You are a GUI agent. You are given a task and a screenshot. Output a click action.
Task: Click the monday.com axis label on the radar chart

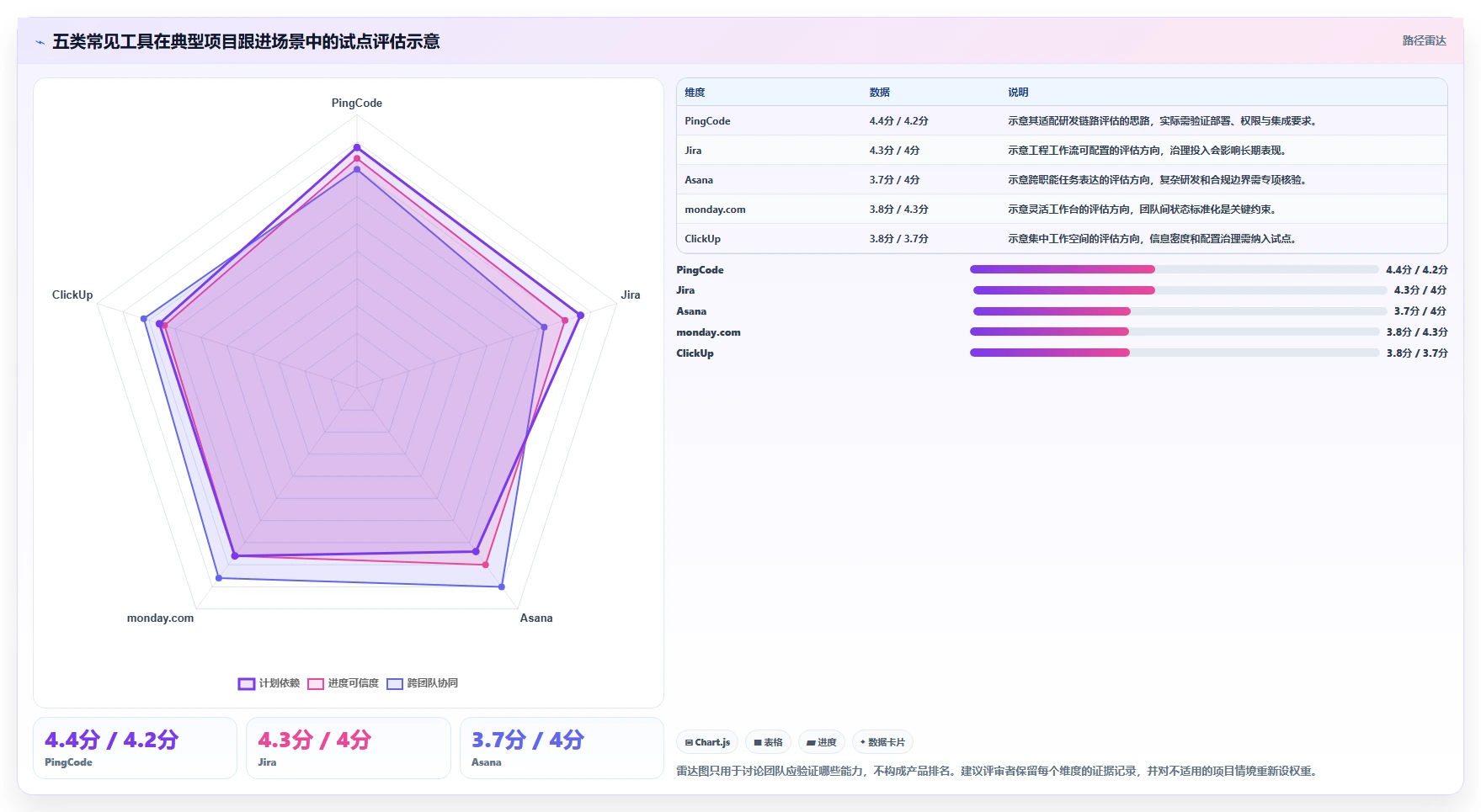click(x=160, y=618)
